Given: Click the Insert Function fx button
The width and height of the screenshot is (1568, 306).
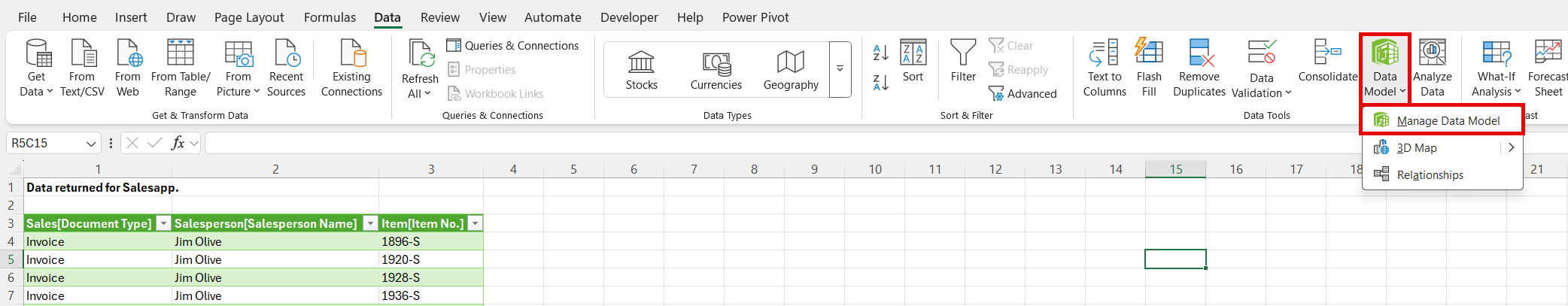Looking at the screenshot, I should (x=178, y=143).
